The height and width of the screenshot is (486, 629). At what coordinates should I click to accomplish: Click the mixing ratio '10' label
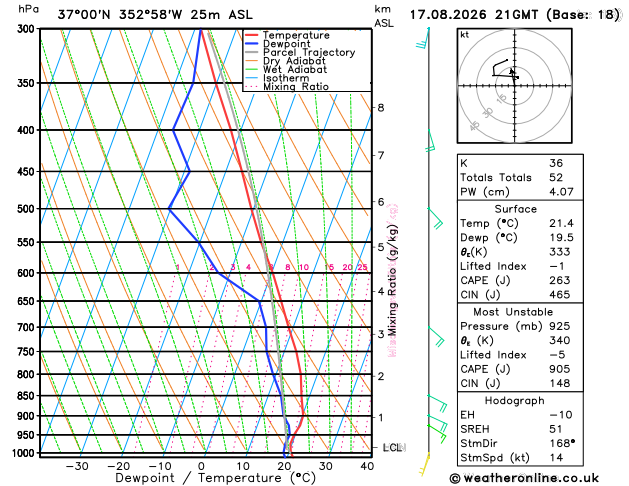tap(304, 267)
